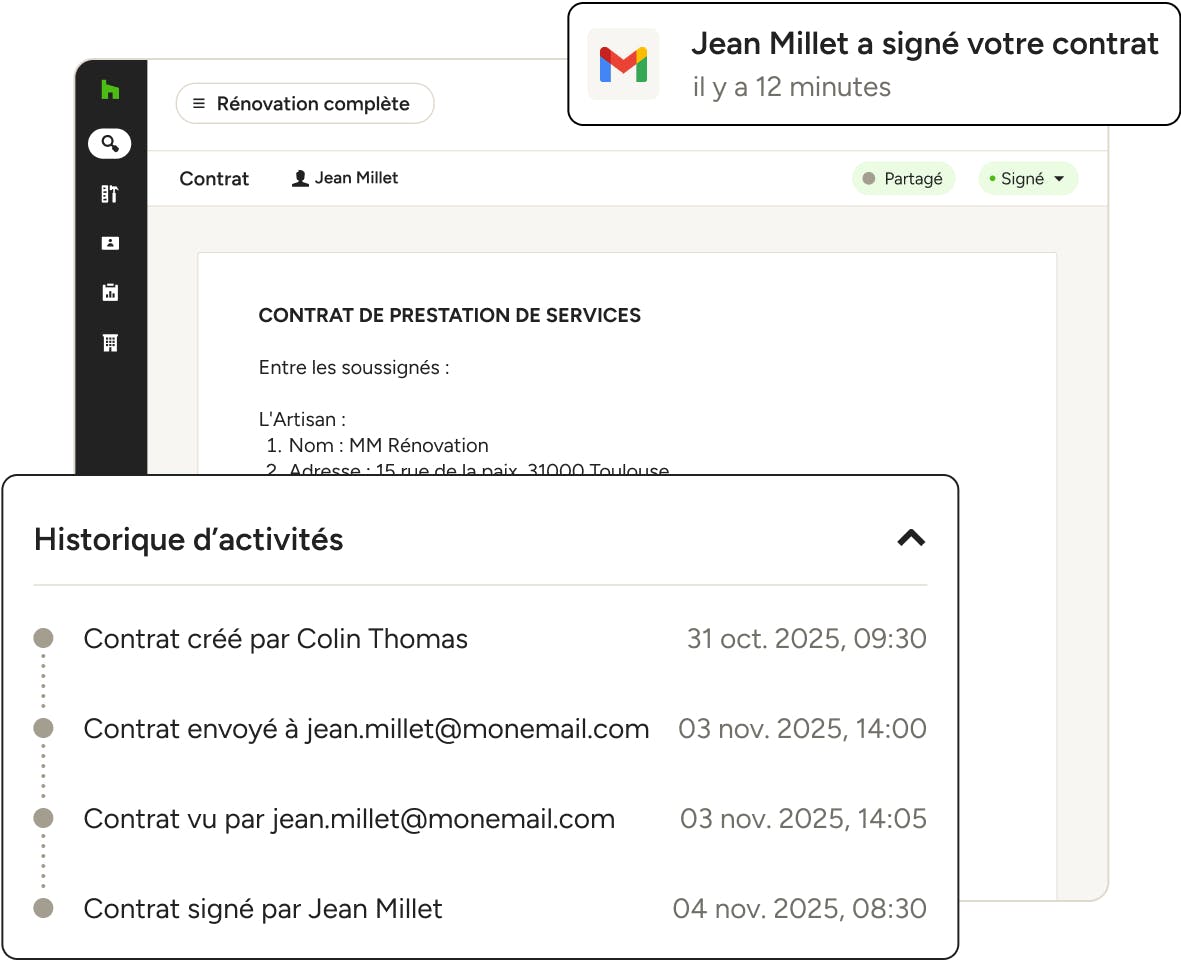Collapse the Historique d'activités panel

tap(911, 538)
